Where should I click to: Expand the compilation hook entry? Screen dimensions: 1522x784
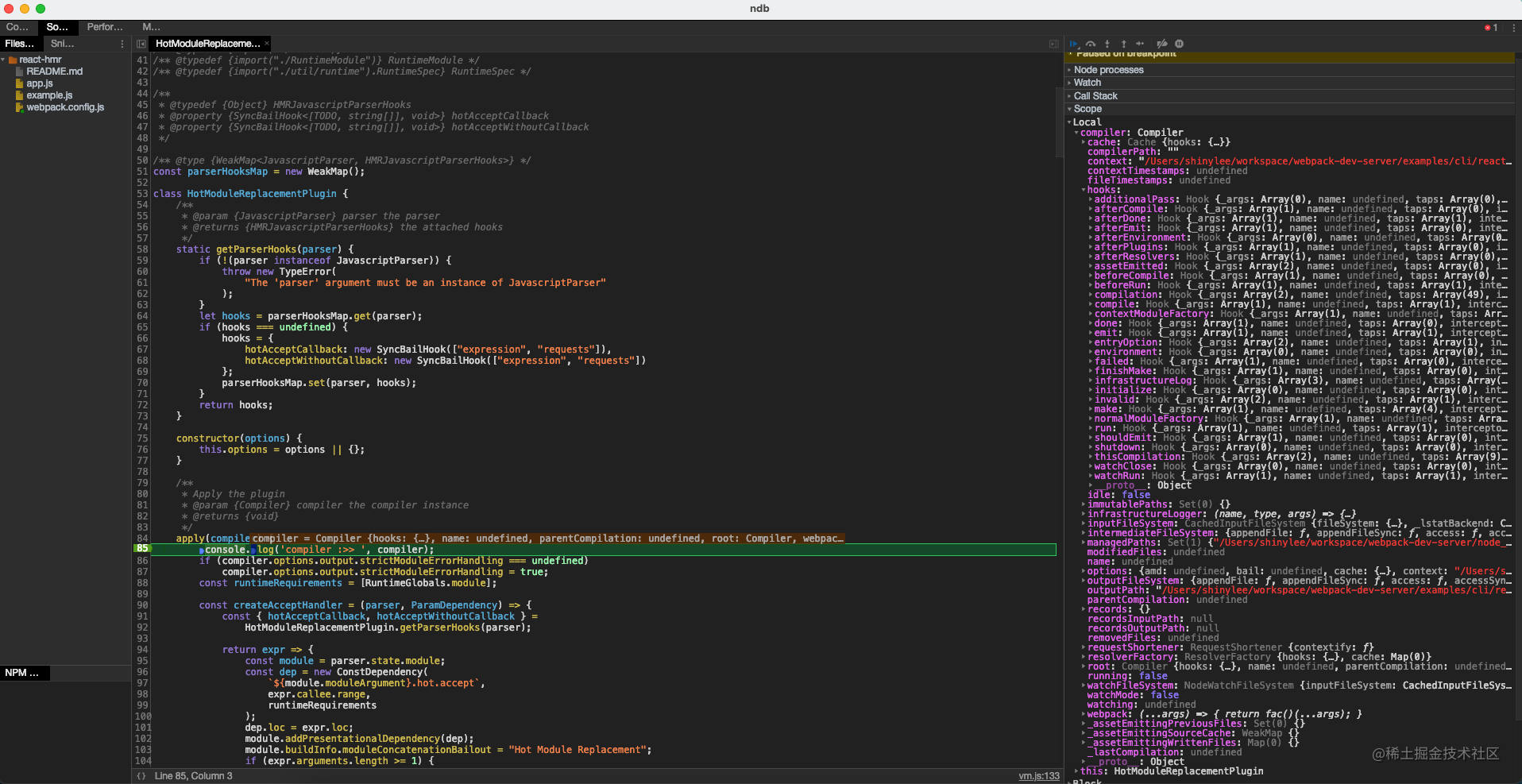point(1091,295)
